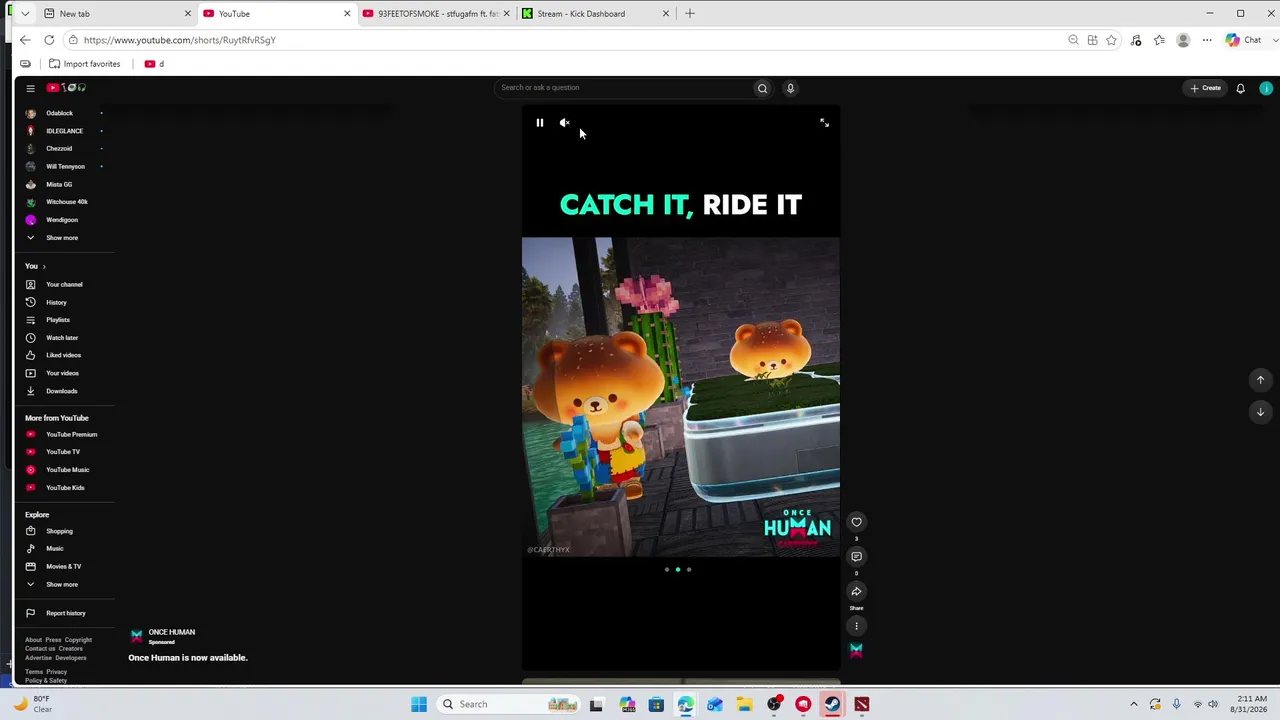Open the YouTube guide hamburger menu

click(x=30, y=88)
